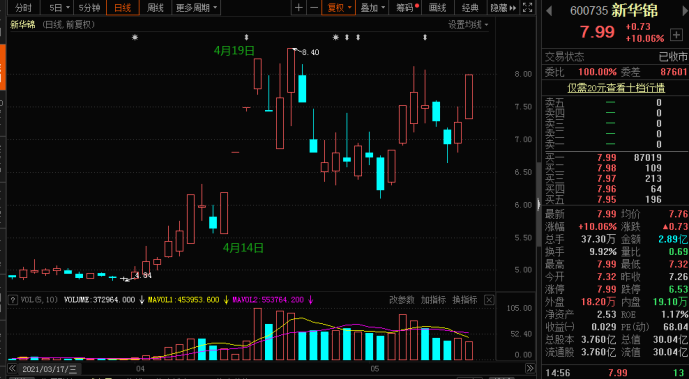
Task: Enable 画线 drawing mode
Action: pos(437,7)
